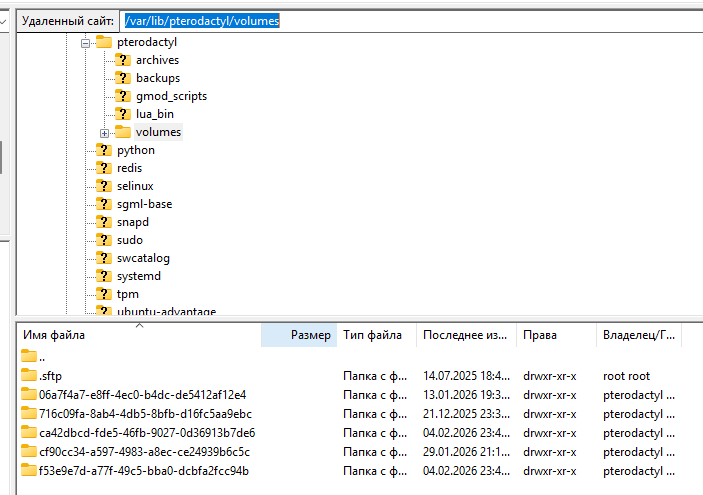The width and height of the screenshot is (703, 495).
Task: Expand the volumes tree node
Action: (x=105, y=132)
